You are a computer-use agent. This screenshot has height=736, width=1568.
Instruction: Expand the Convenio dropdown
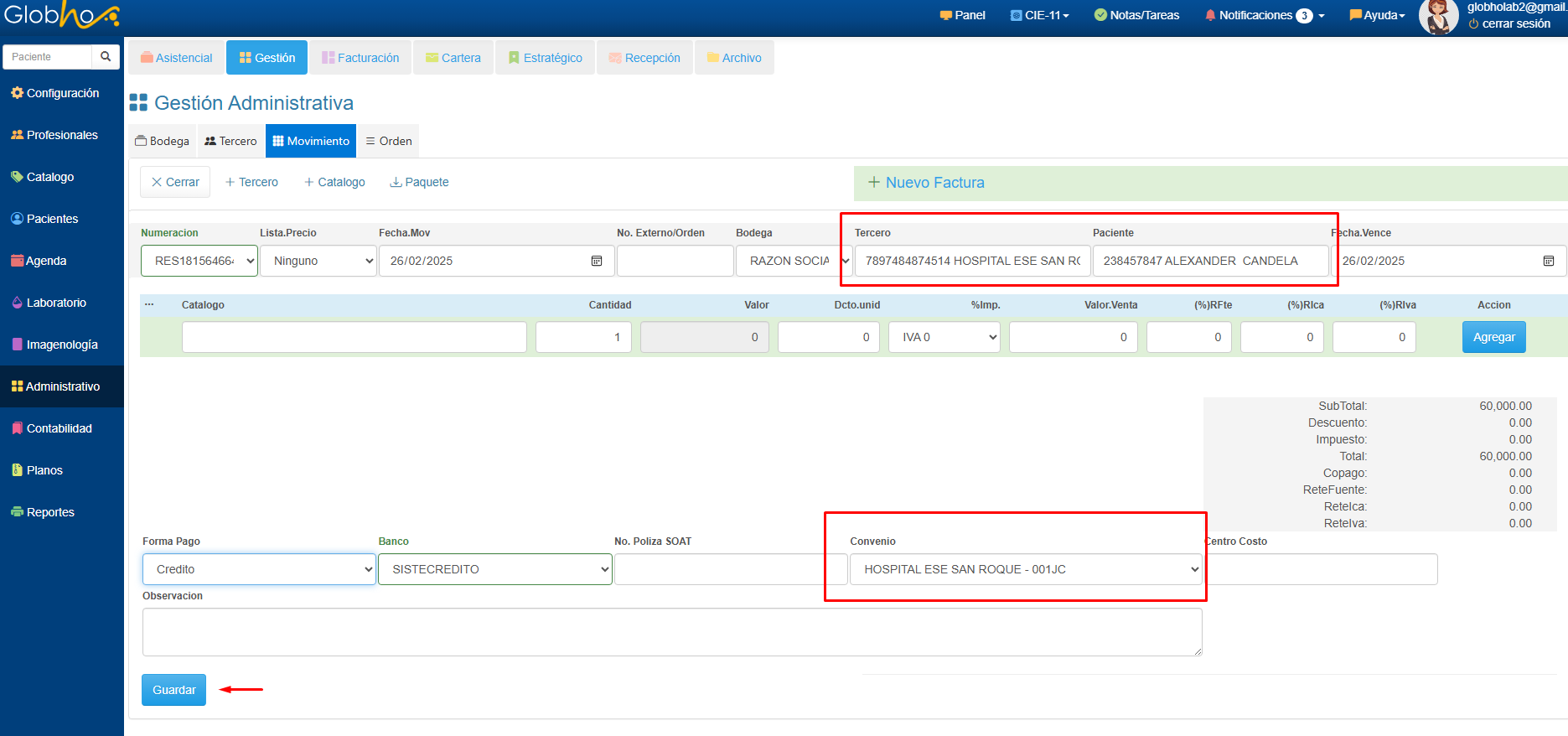point(1026,569)
